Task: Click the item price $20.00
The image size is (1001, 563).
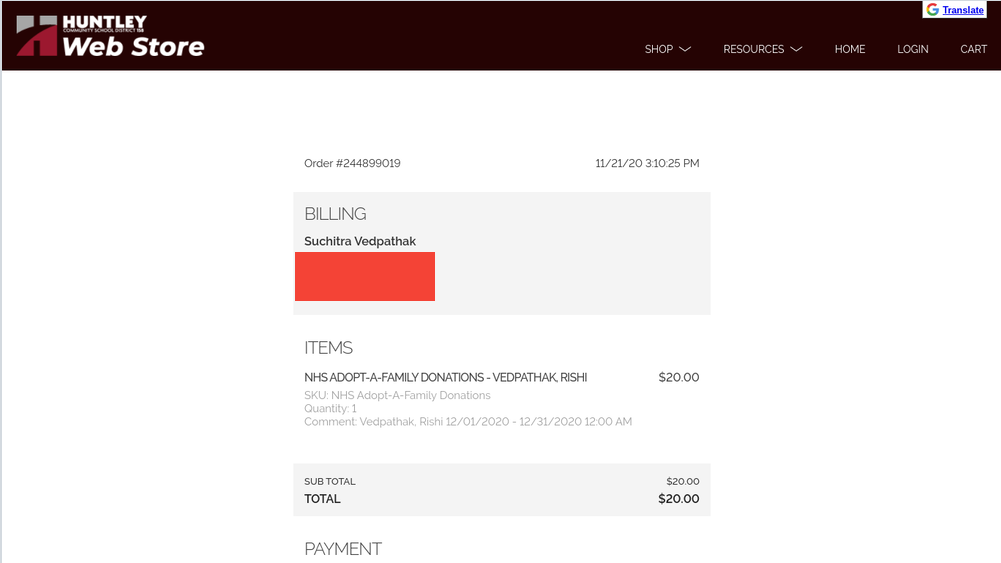Action: point(678,378)
